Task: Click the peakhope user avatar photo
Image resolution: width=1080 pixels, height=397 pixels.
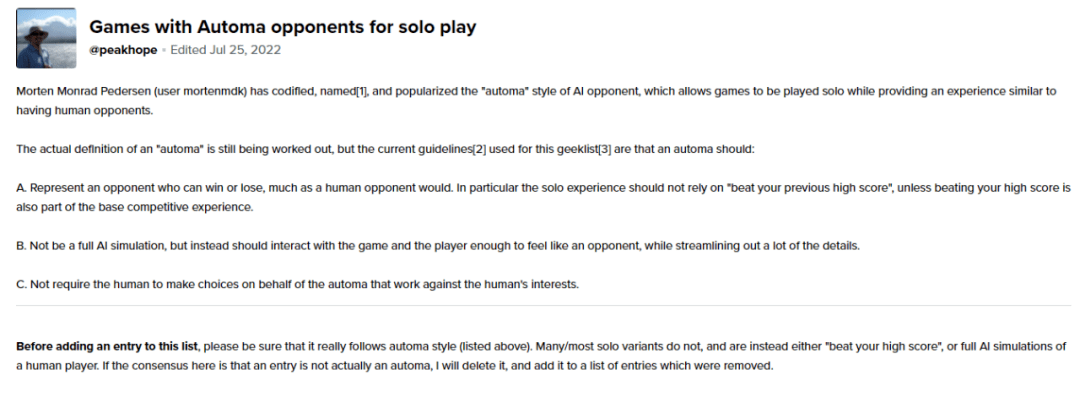Action: coord(45,38)
